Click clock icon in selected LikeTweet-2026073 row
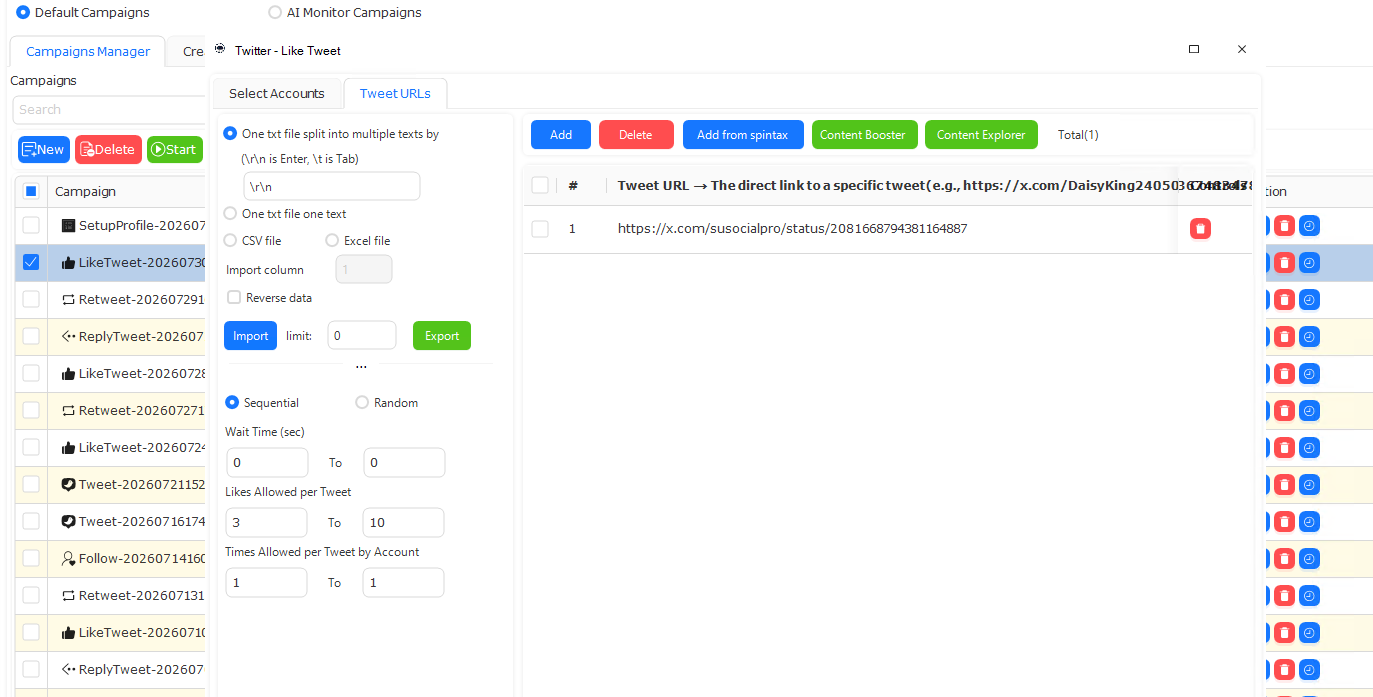 (x=1309, y=263)
